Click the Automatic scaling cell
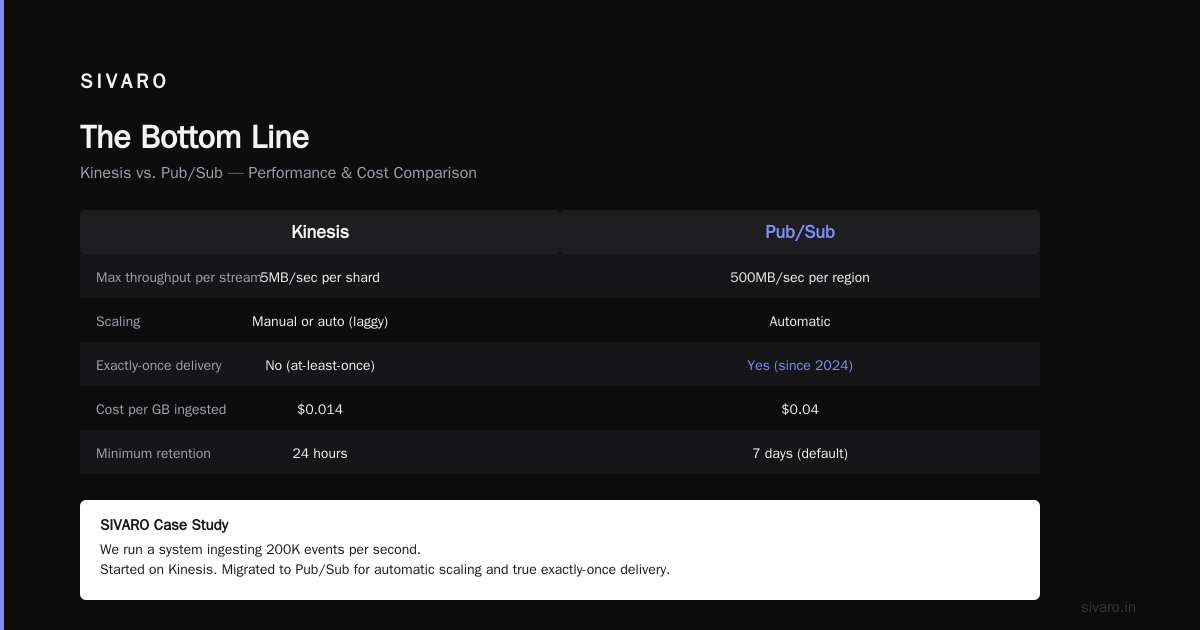Screen dimensions: 1200x630 (x=800, y=321)
